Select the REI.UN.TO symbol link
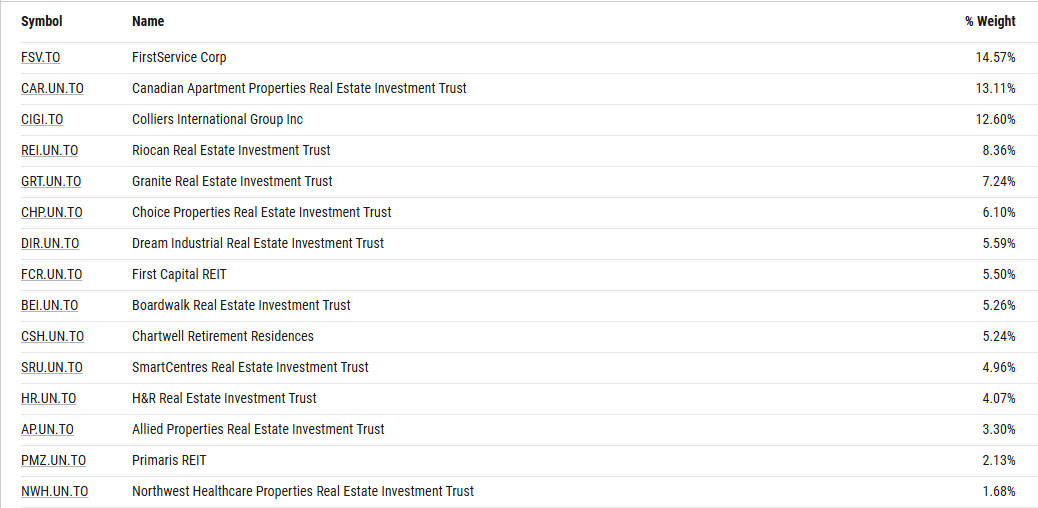 (x=49, y=151)
